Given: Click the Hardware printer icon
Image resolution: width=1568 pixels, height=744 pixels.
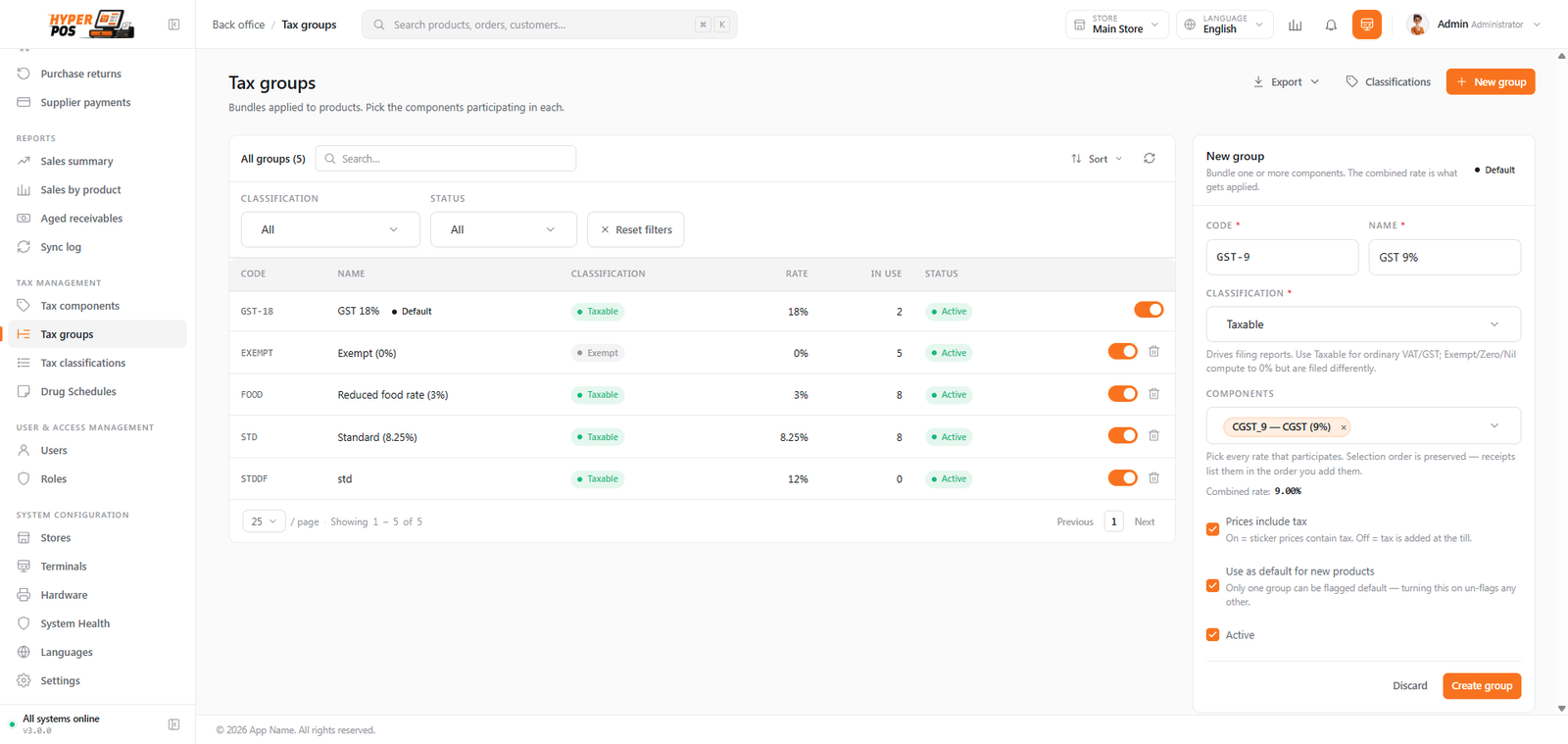Looking at the screenshot, I should point(24,595).
